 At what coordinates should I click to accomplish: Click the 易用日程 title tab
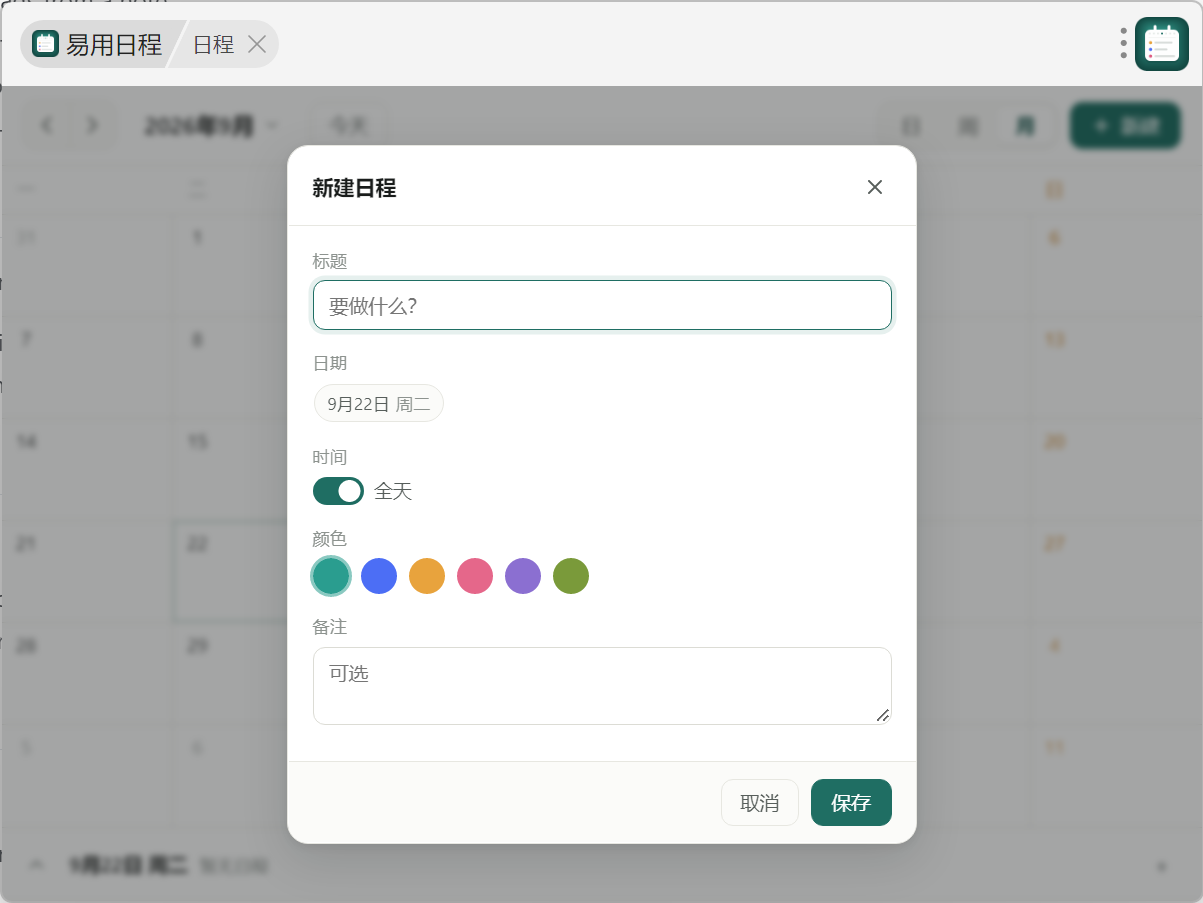tap(113, 44)
